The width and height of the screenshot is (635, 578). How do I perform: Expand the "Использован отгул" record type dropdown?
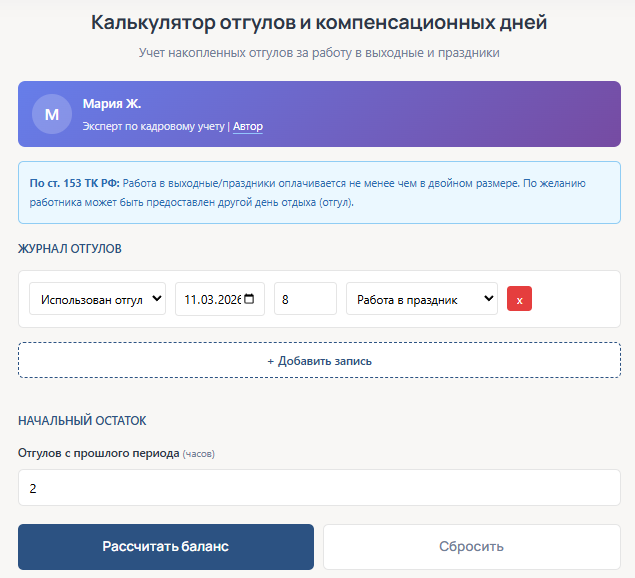(97, 299)
